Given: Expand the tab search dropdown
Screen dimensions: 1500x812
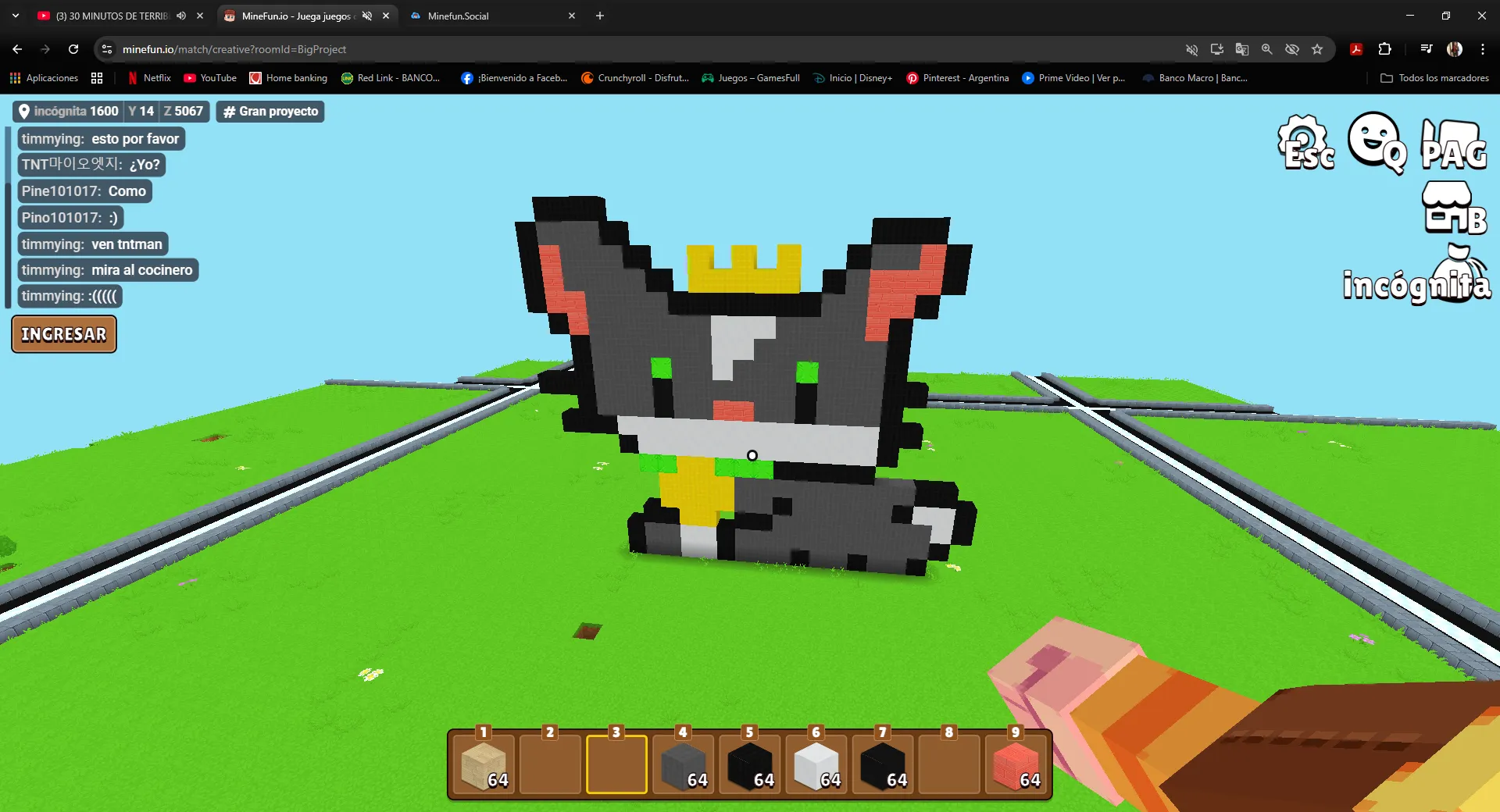Looking at the screenshot, I should (x=15, y=16).
